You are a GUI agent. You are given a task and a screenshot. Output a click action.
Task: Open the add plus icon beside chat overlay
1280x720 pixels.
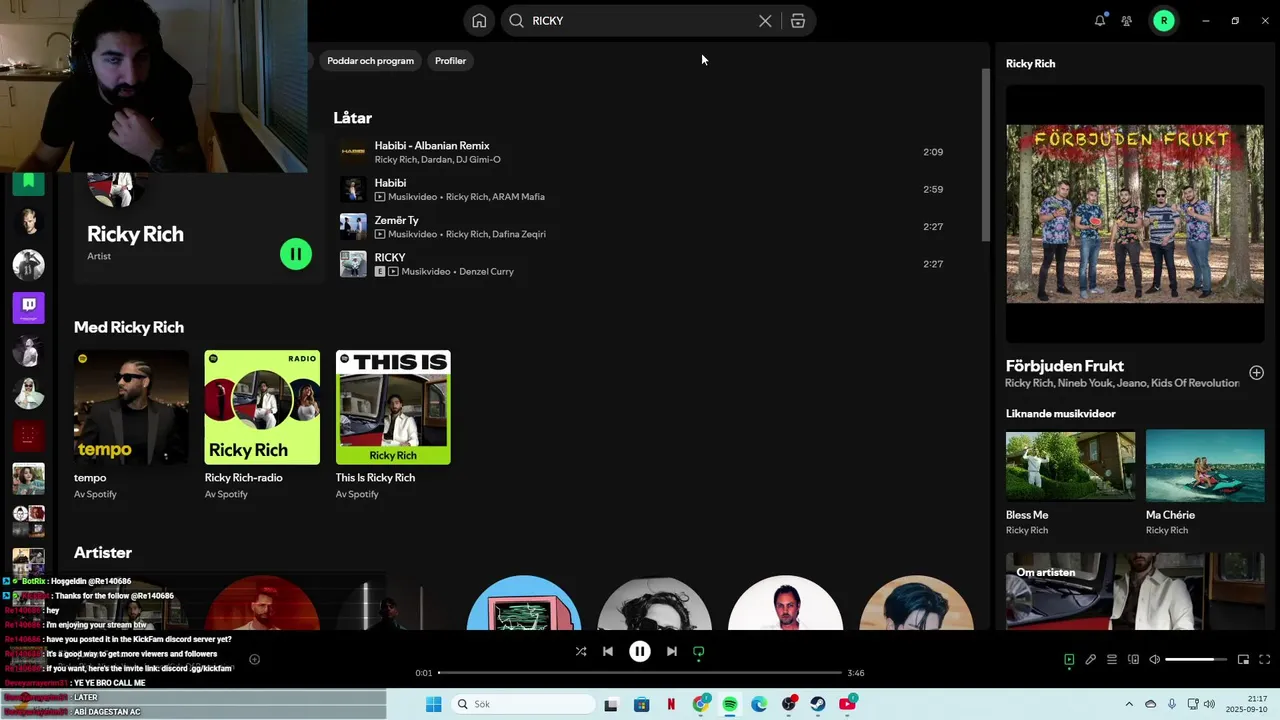click(254, 660)
